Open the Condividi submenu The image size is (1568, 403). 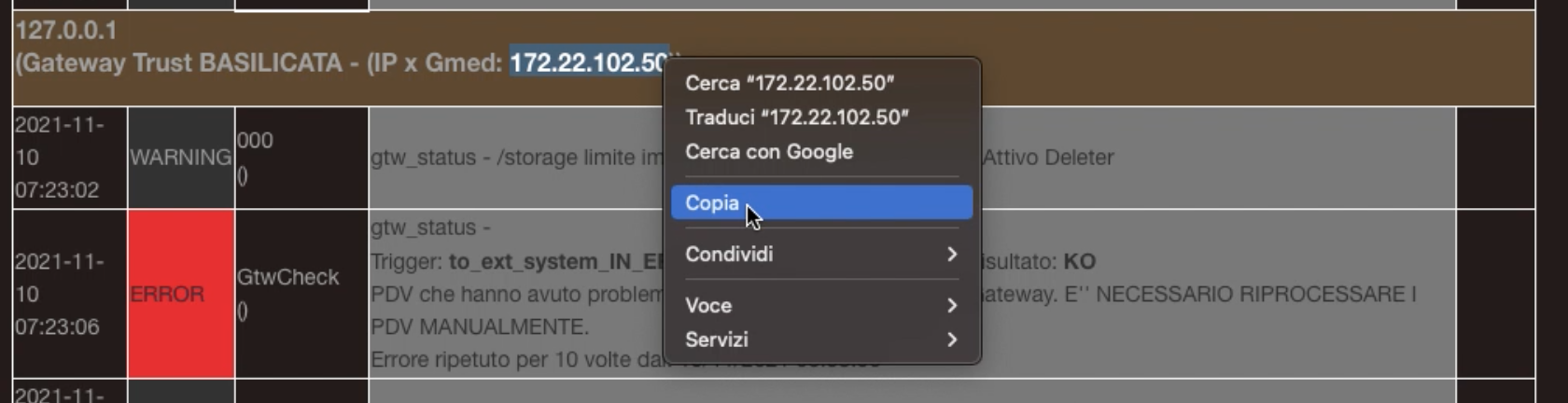729,255
